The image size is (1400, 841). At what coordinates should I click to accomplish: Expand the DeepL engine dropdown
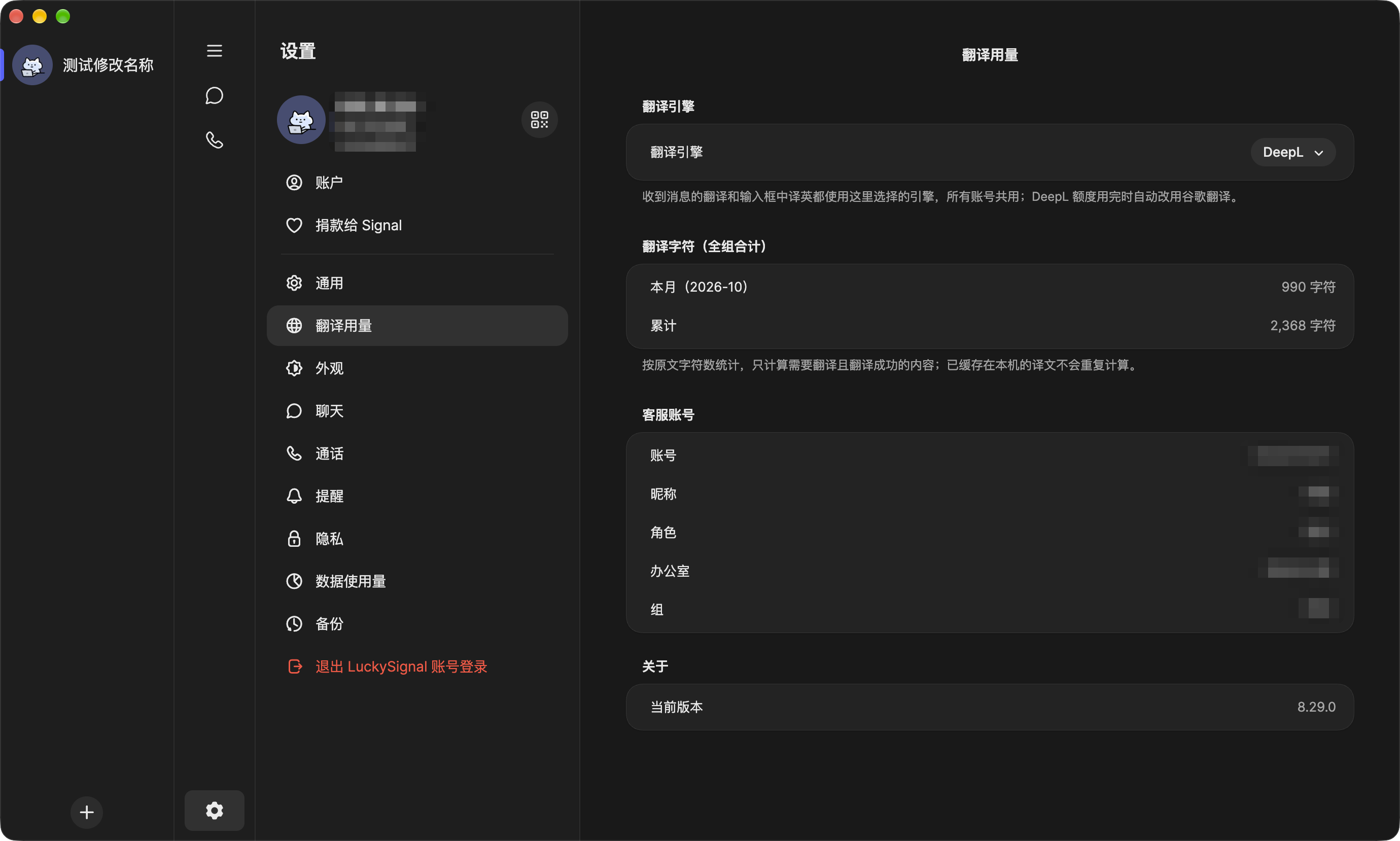click(1293, 152)
